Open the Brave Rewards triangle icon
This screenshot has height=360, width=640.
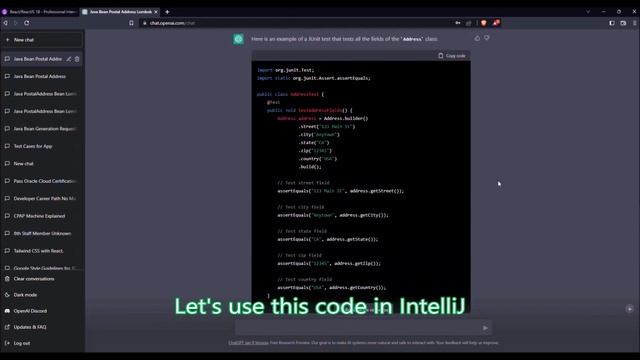click(x=496, y=23)
